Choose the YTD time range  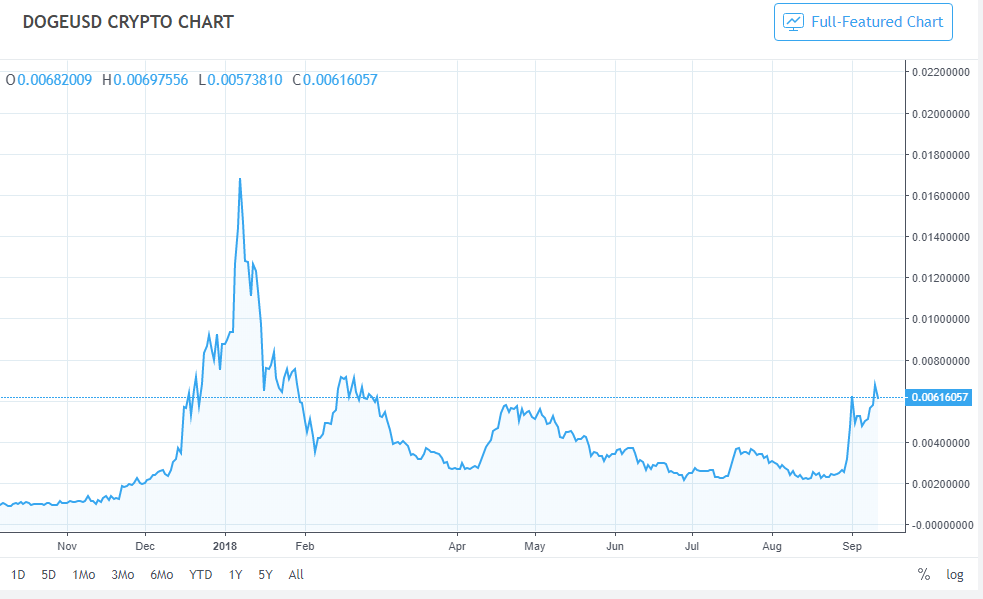(x=201, y=575)
